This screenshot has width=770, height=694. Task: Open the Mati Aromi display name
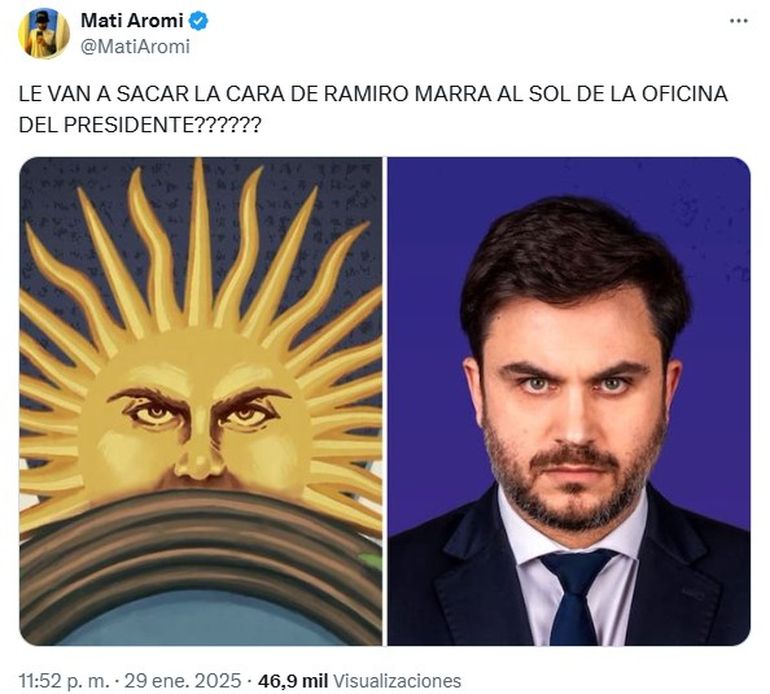[x=132, y=21]
